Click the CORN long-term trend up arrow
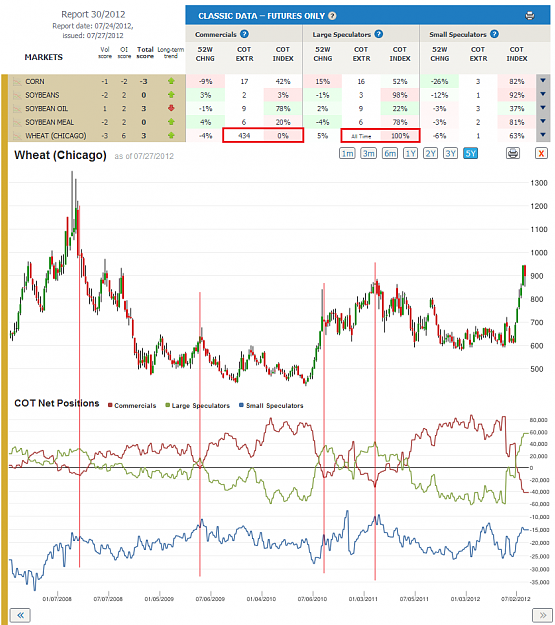The image size is (555, 625). tap(171, 81)
